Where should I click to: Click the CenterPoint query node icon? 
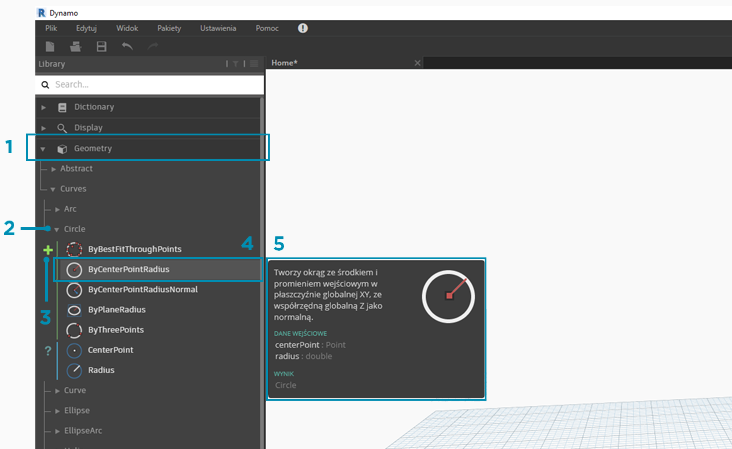point(74,350)
